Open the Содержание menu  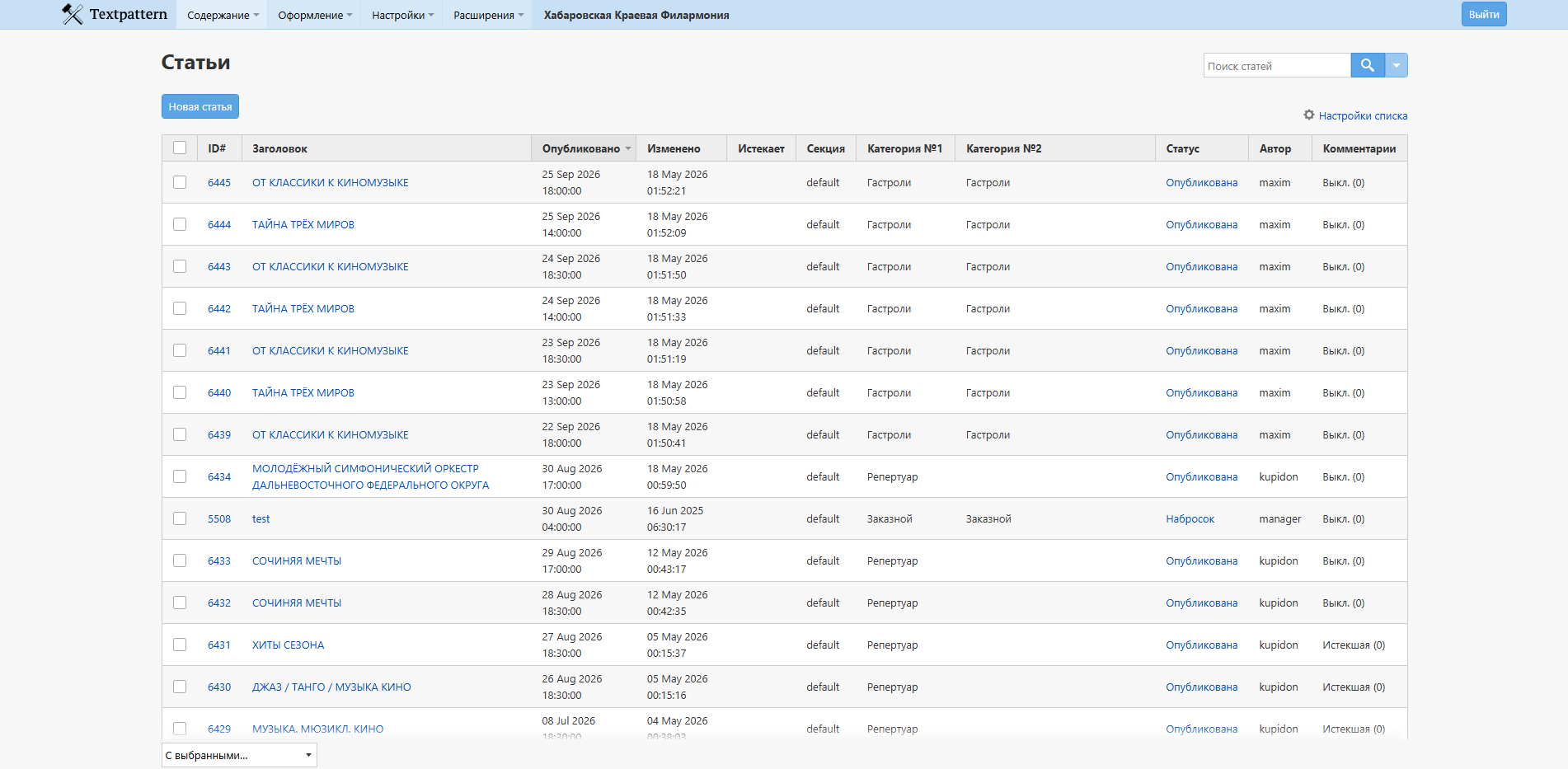tap(223, 15)
